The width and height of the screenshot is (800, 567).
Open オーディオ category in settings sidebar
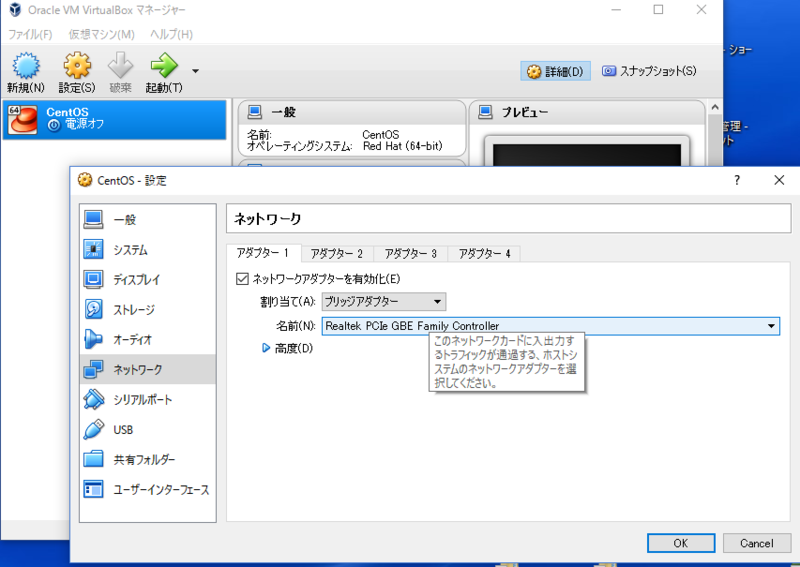147,339
